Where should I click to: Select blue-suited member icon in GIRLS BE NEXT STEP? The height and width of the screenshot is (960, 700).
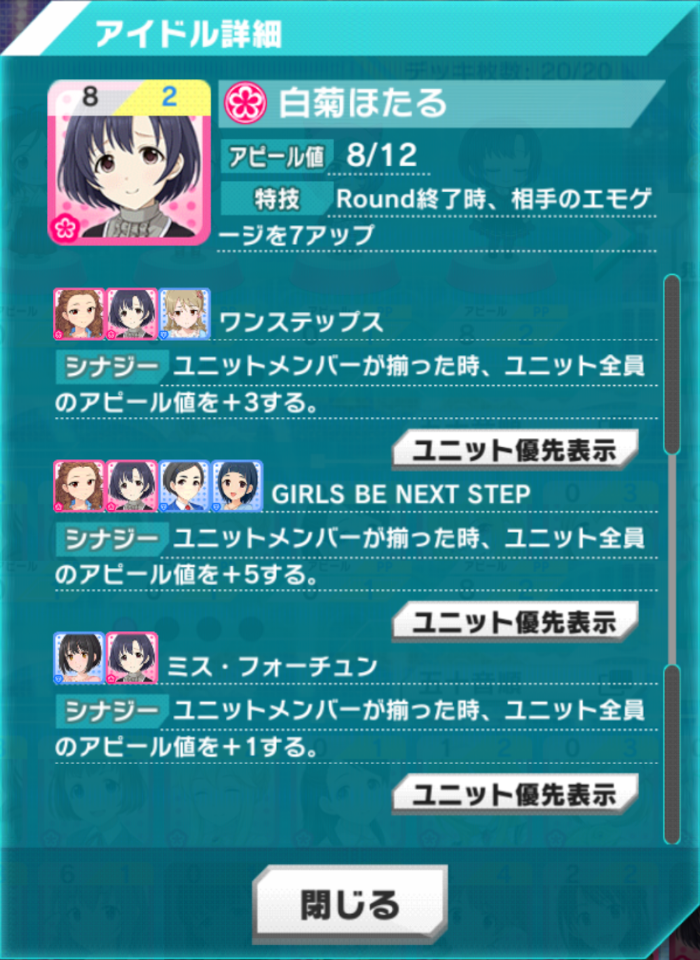[185, 486]
